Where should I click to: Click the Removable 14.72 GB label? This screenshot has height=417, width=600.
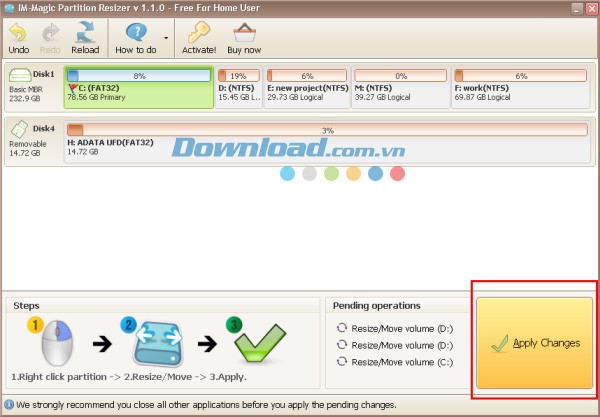point(28,148)
